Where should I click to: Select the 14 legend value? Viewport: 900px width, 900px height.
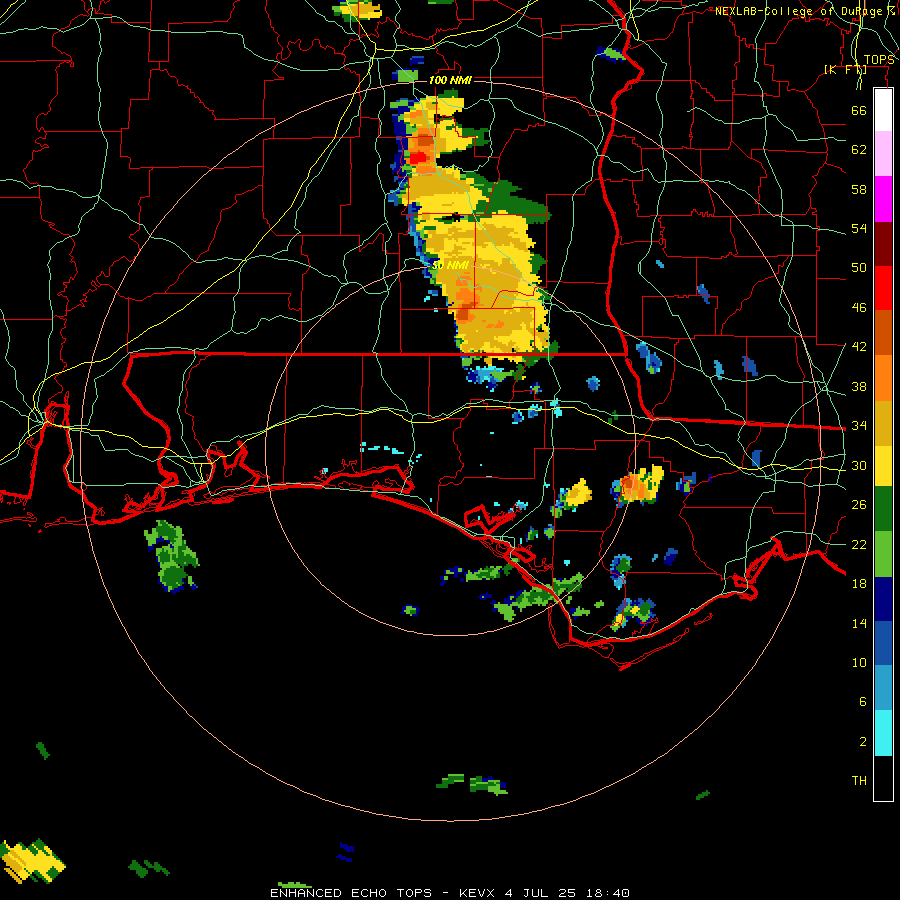point(859,623)
